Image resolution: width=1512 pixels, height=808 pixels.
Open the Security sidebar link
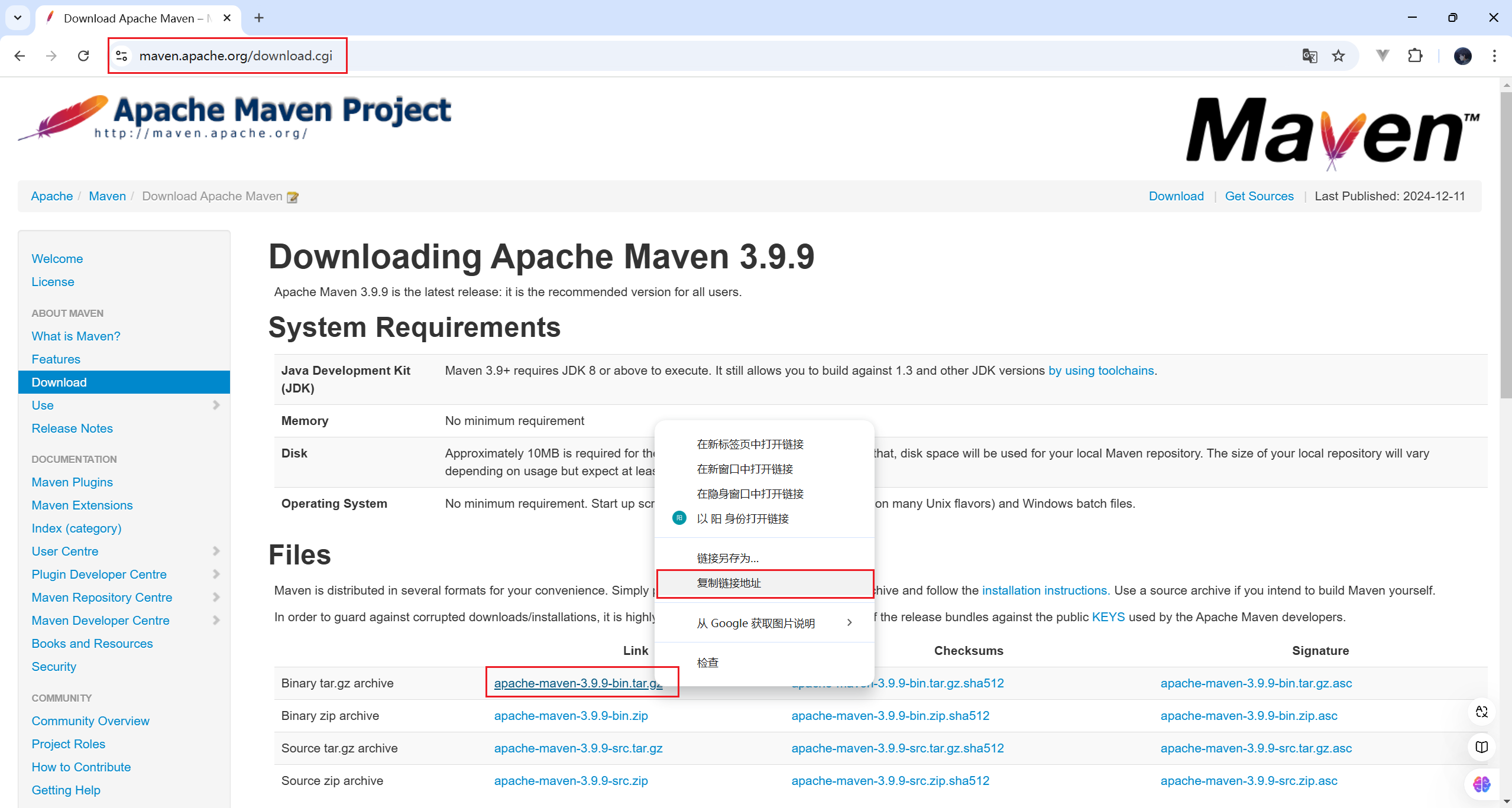coord(54,667)
